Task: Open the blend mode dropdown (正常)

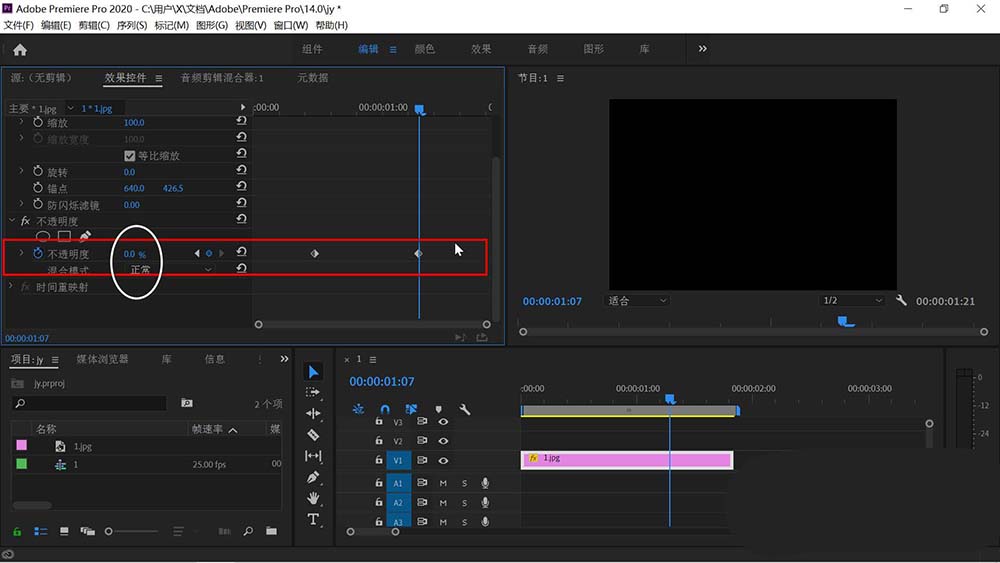Action: (x=170, y=270)
